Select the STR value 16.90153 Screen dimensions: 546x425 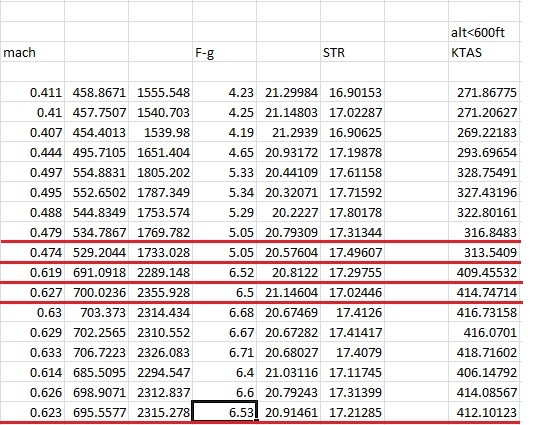(x=352, y=92)
